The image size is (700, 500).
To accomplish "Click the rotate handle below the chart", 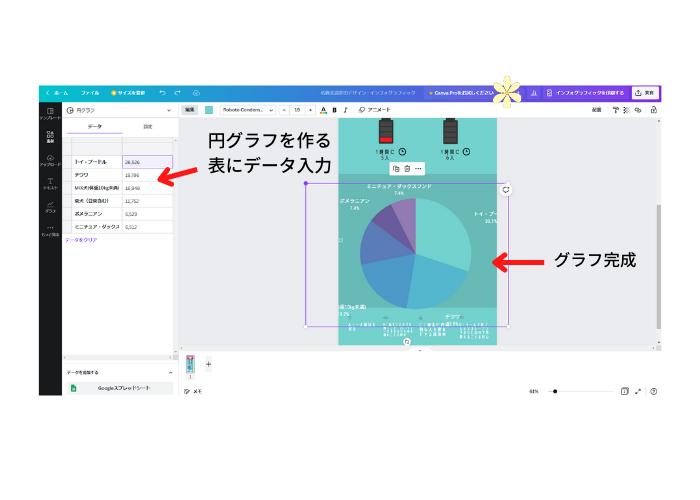I will (x=407, y=342).
